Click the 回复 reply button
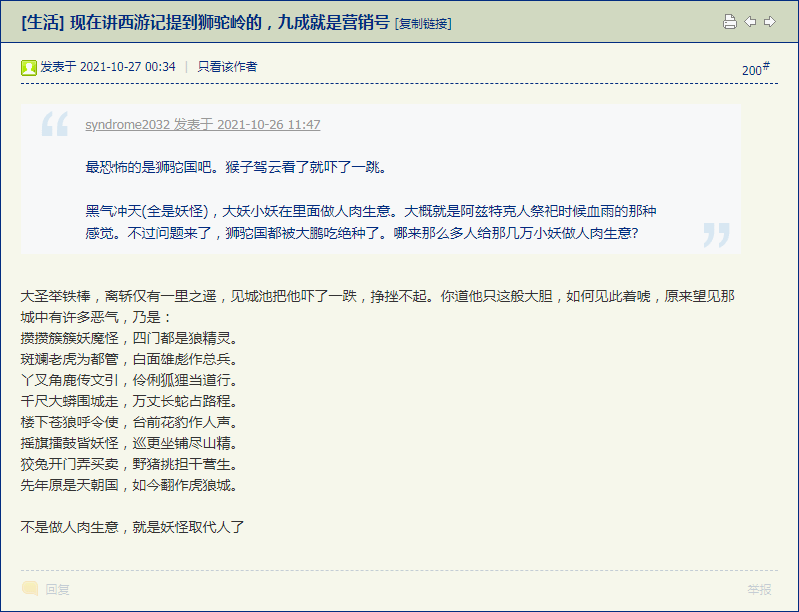 click(57, 590)
